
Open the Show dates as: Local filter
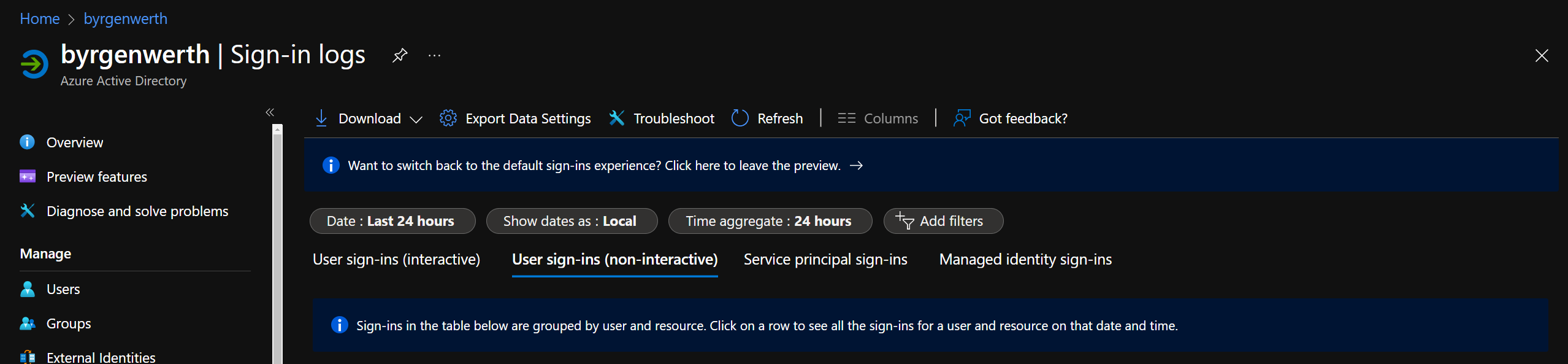[x=572, y=221]
